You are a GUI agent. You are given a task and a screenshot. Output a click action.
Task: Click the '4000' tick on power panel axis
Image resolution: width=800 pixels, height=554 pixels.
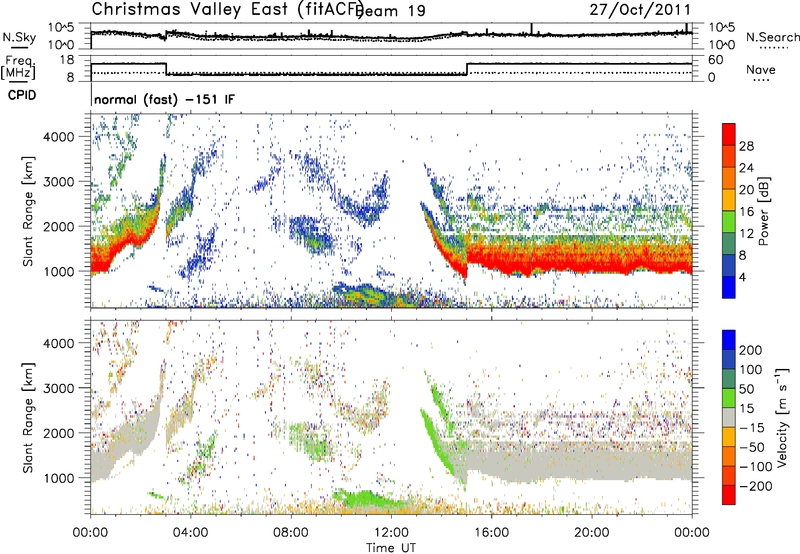pyautogui.click(x=58, y=137)
